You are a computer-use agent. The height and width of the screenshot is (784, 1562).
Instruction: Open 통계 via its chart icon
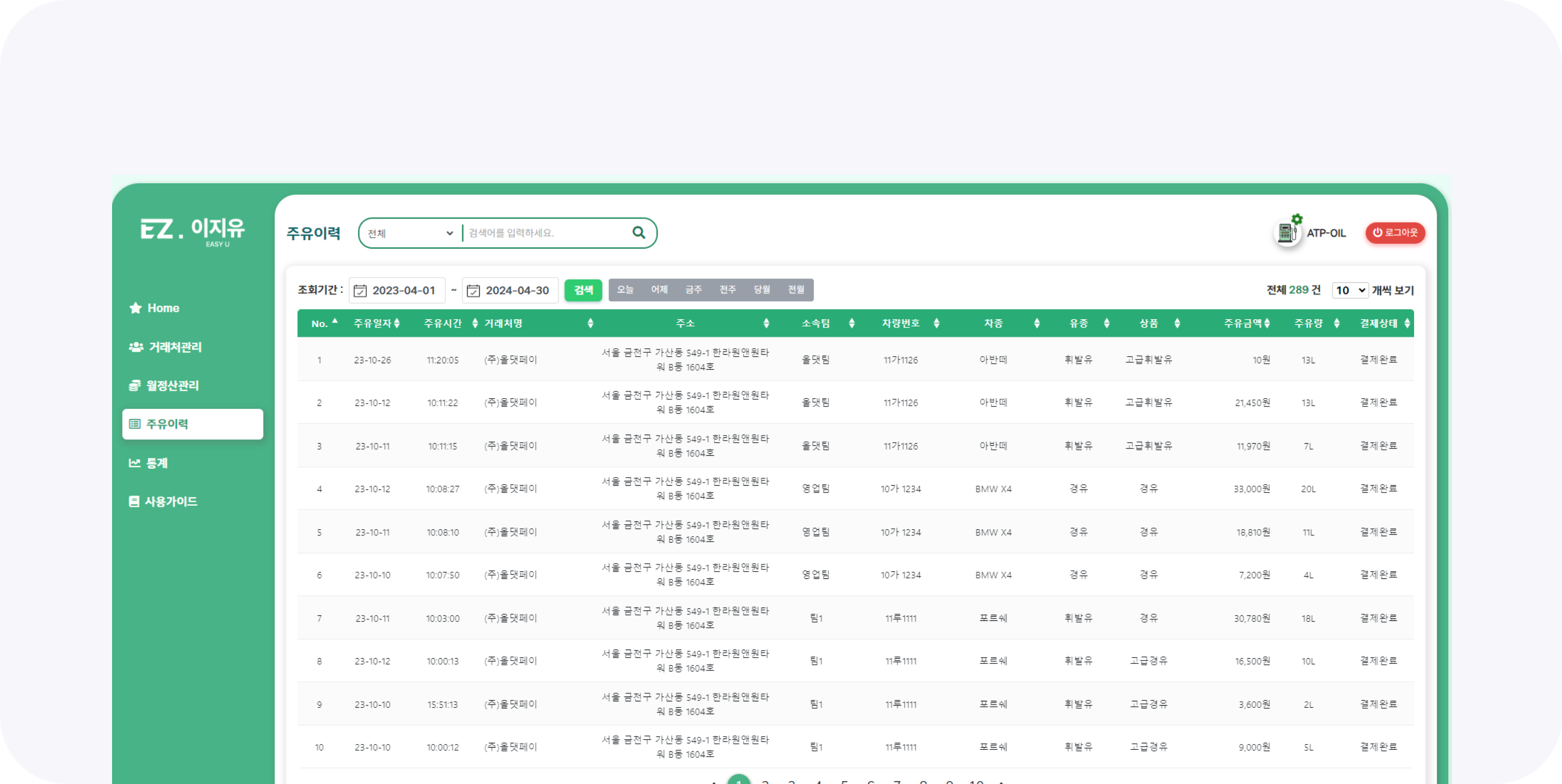coord(134,463)
